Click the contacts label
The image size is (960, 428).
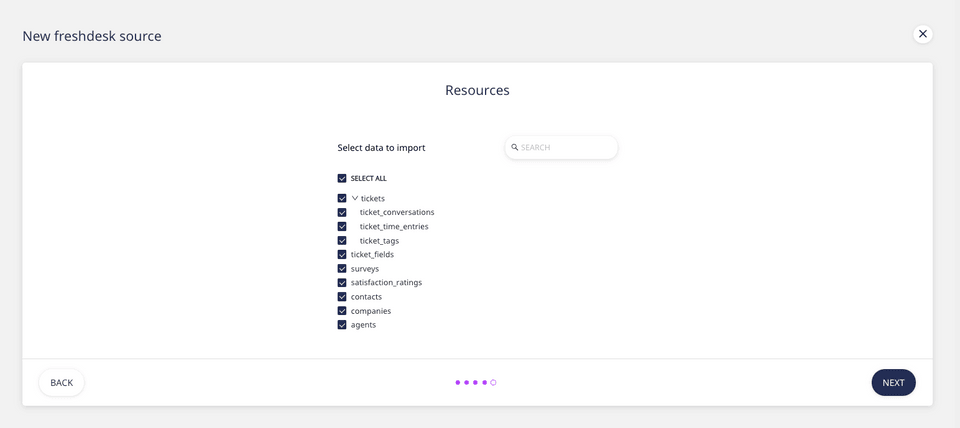[366, 296]
